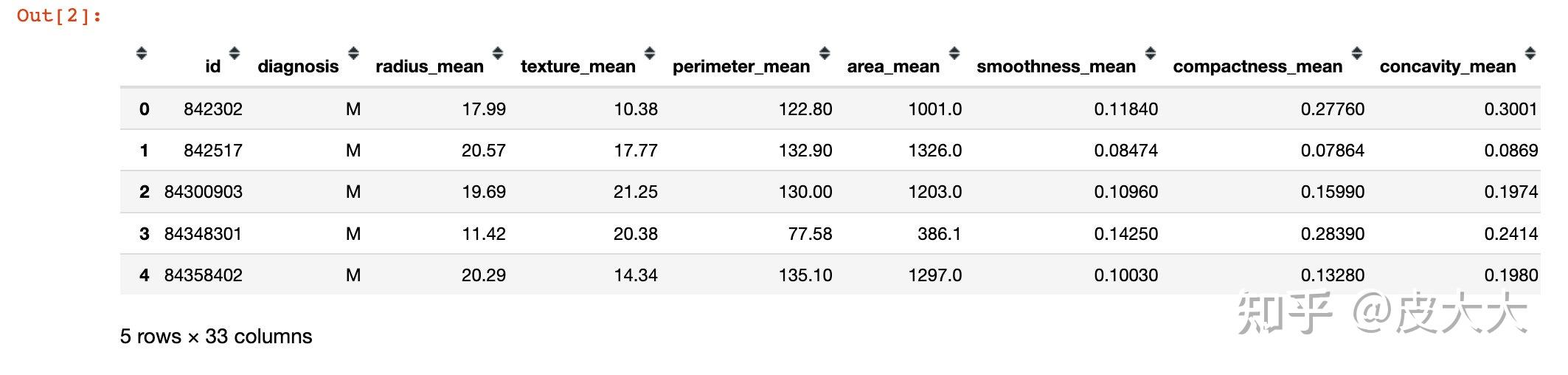Click the id cell 84300903
The width and height of the screenshot is (1568, 375).
point(204,192)
